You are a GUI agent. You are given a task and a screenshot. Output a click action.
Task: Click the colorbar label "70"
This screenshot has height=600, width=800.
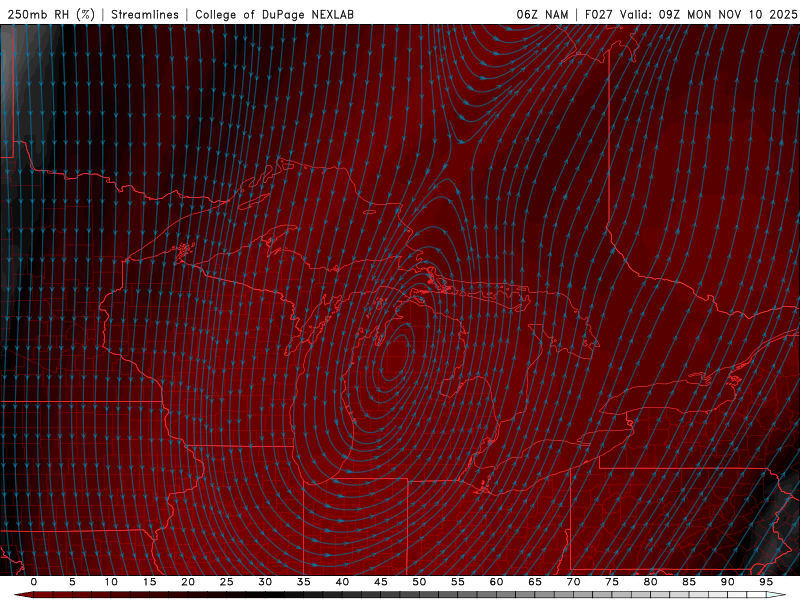click(573, 582)
